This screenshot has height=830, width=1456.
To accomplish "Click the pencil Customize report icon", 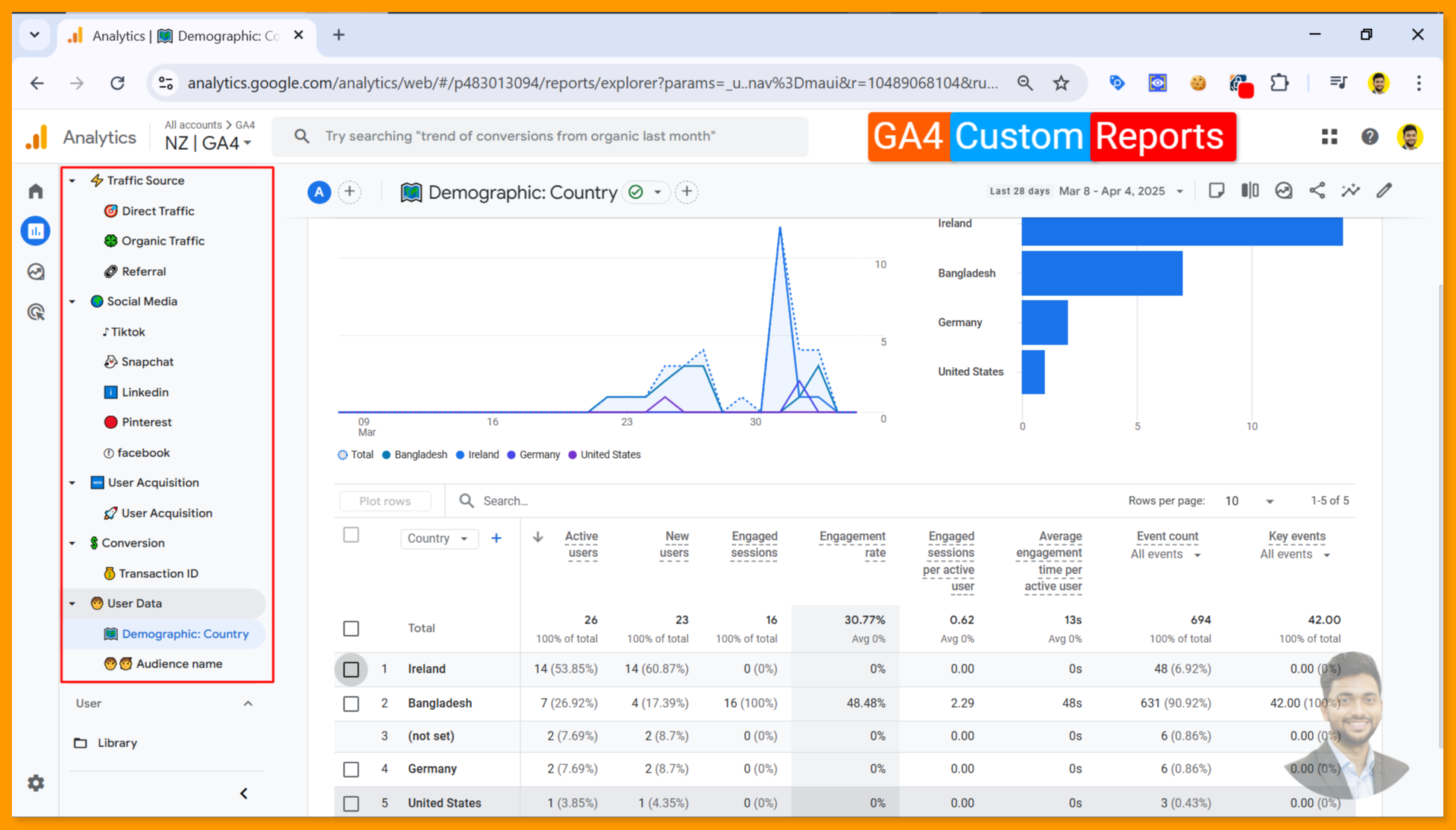I will 1384,191.
